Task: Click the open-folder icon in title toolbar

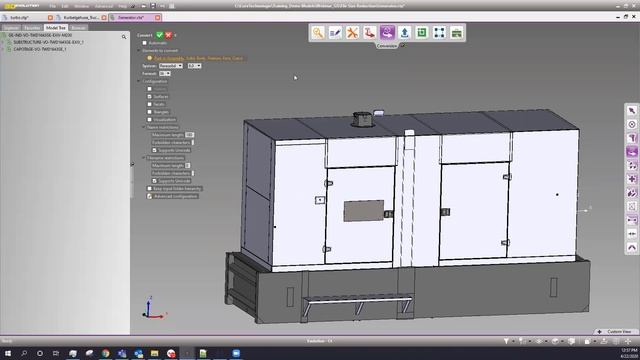Action: tap(143, 6)
